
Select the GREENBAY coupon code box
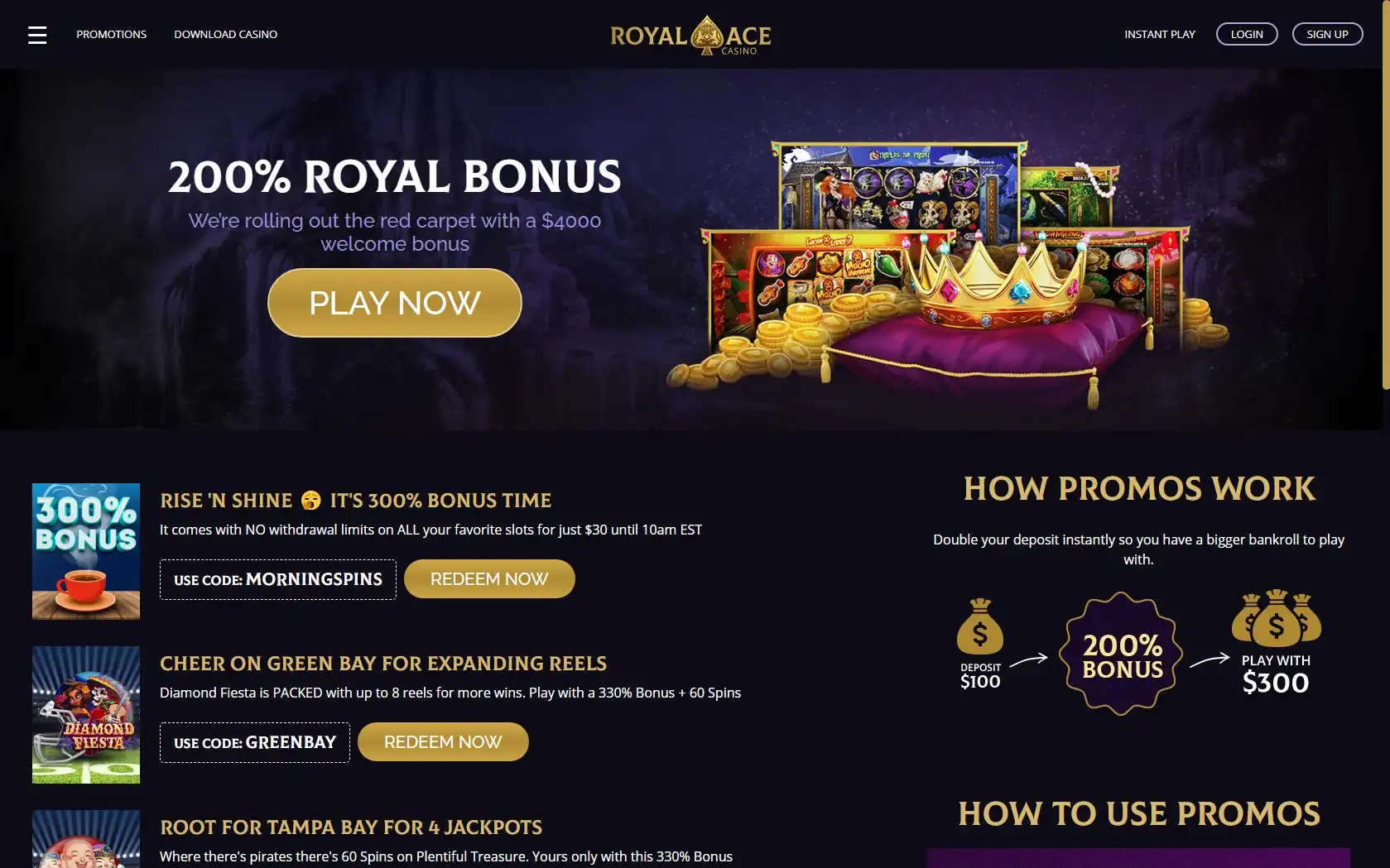(255, 742)
